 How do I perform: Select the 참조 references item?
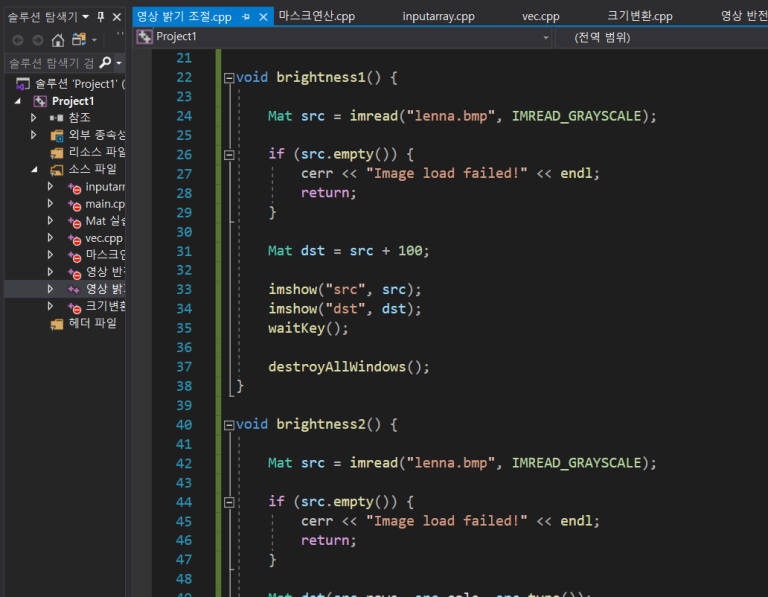[79, 118]
